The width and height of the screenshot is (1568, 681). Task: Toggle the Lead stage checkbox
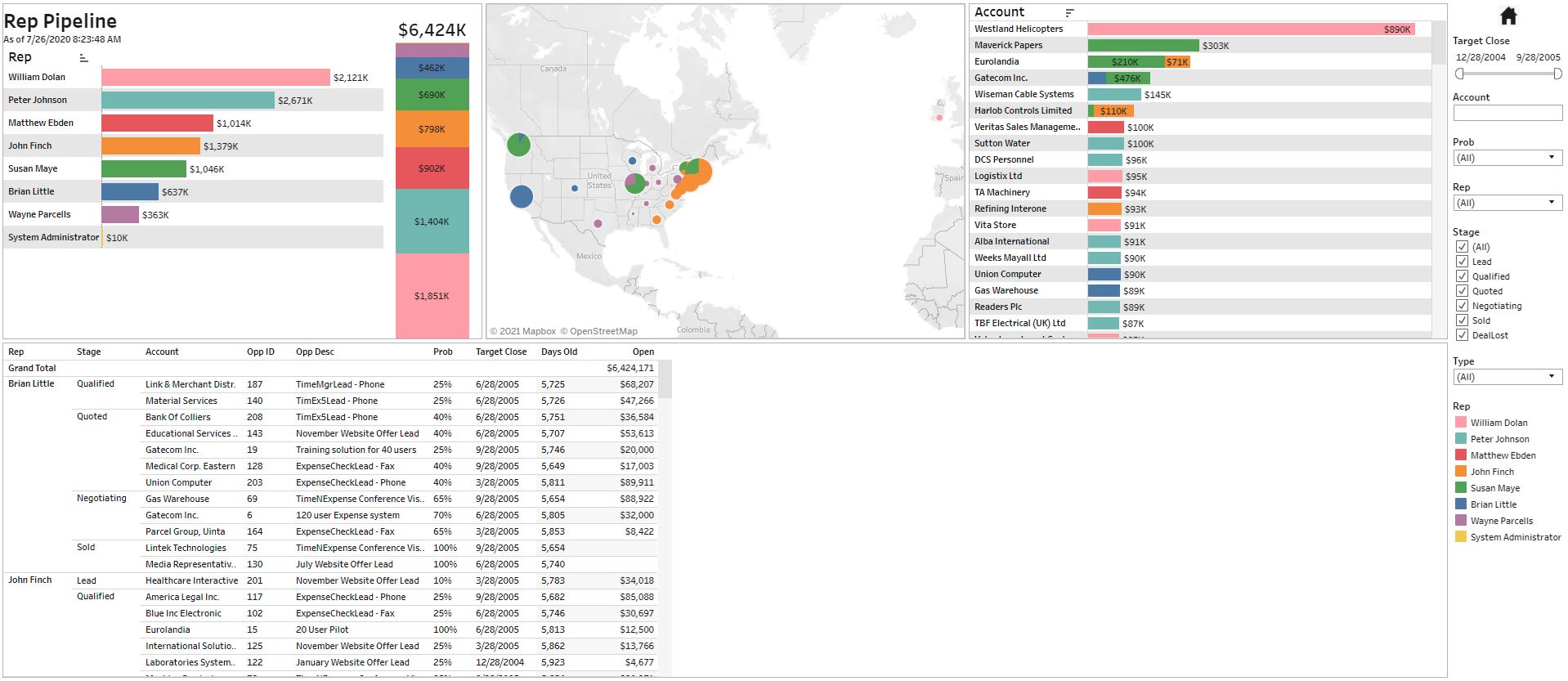pos(1462,262)
